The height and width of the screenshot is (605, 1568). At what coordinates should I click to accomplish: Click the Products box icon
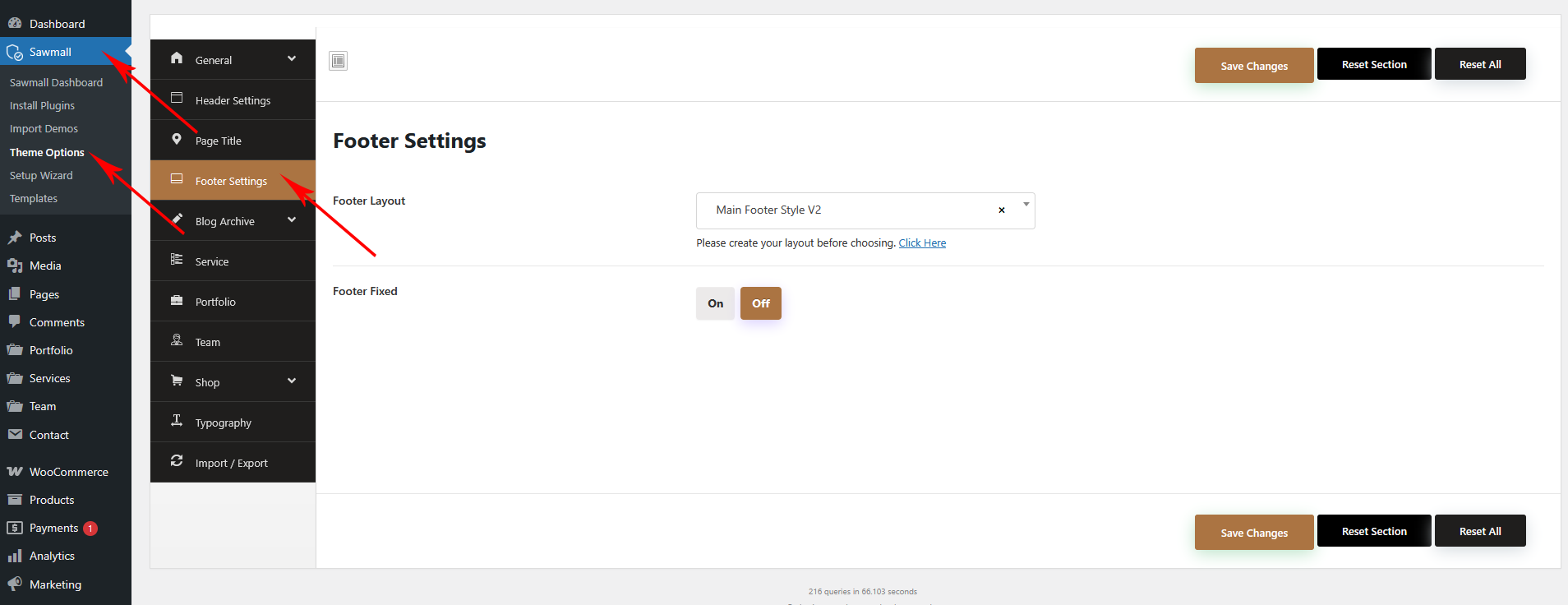pos(15,499)
